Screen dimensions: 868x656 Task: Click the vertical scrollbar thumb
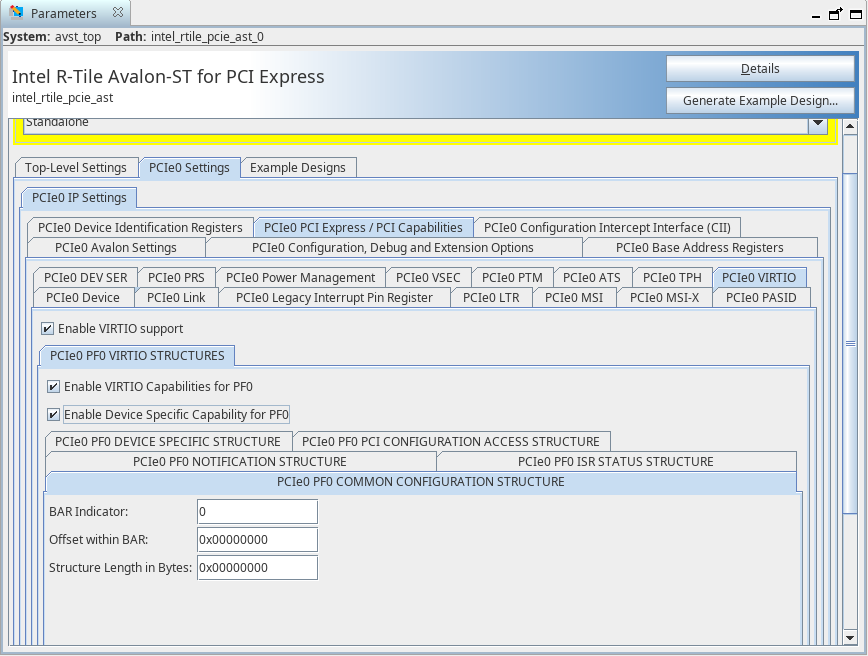pyautogui.click(x=850, y=343)
